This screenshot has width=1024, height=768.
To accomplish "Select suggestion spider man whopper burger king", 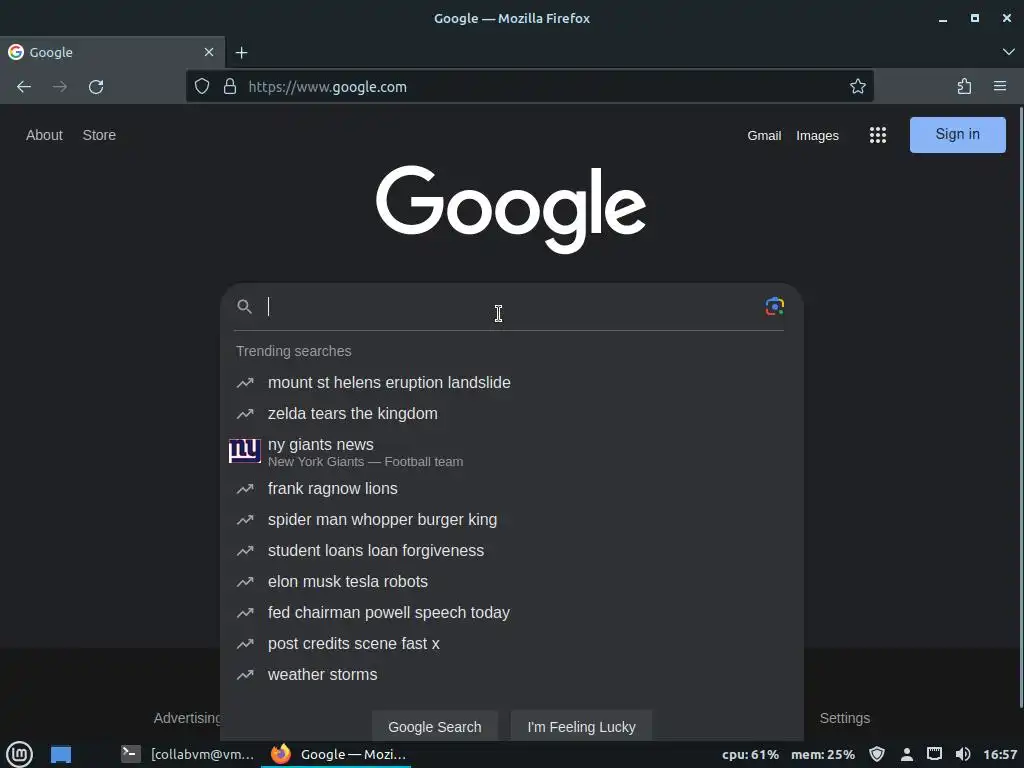I will click(512, 520).
